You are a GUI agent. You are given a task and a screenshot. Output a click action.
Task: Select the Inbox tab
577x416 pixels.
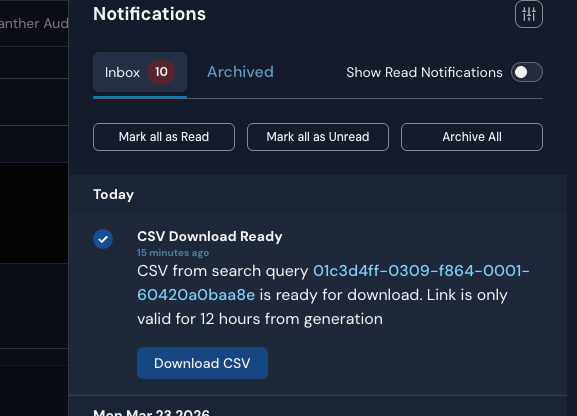[x=140, y=72]
